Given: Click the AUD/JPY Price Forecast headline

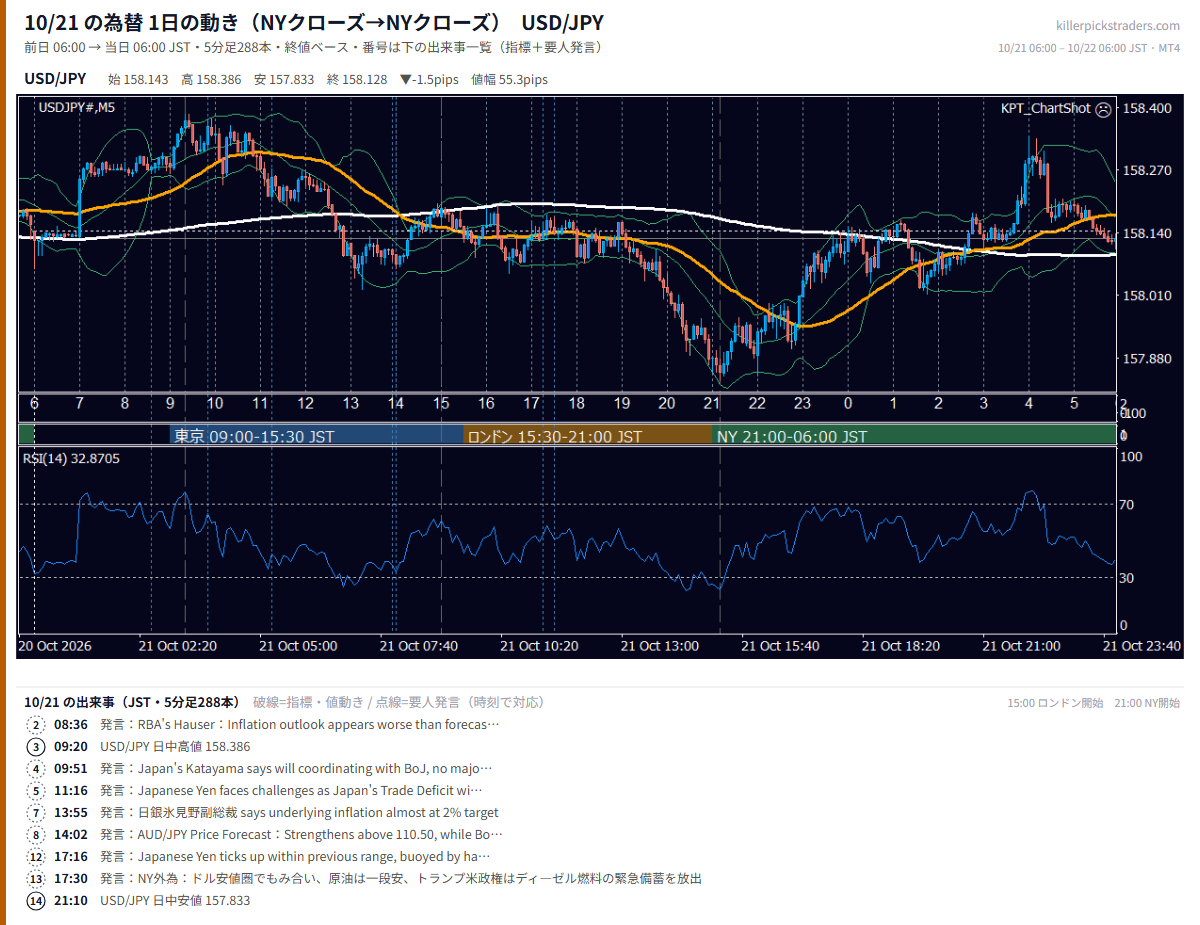Looking at the screenshot, I should 301,835.
